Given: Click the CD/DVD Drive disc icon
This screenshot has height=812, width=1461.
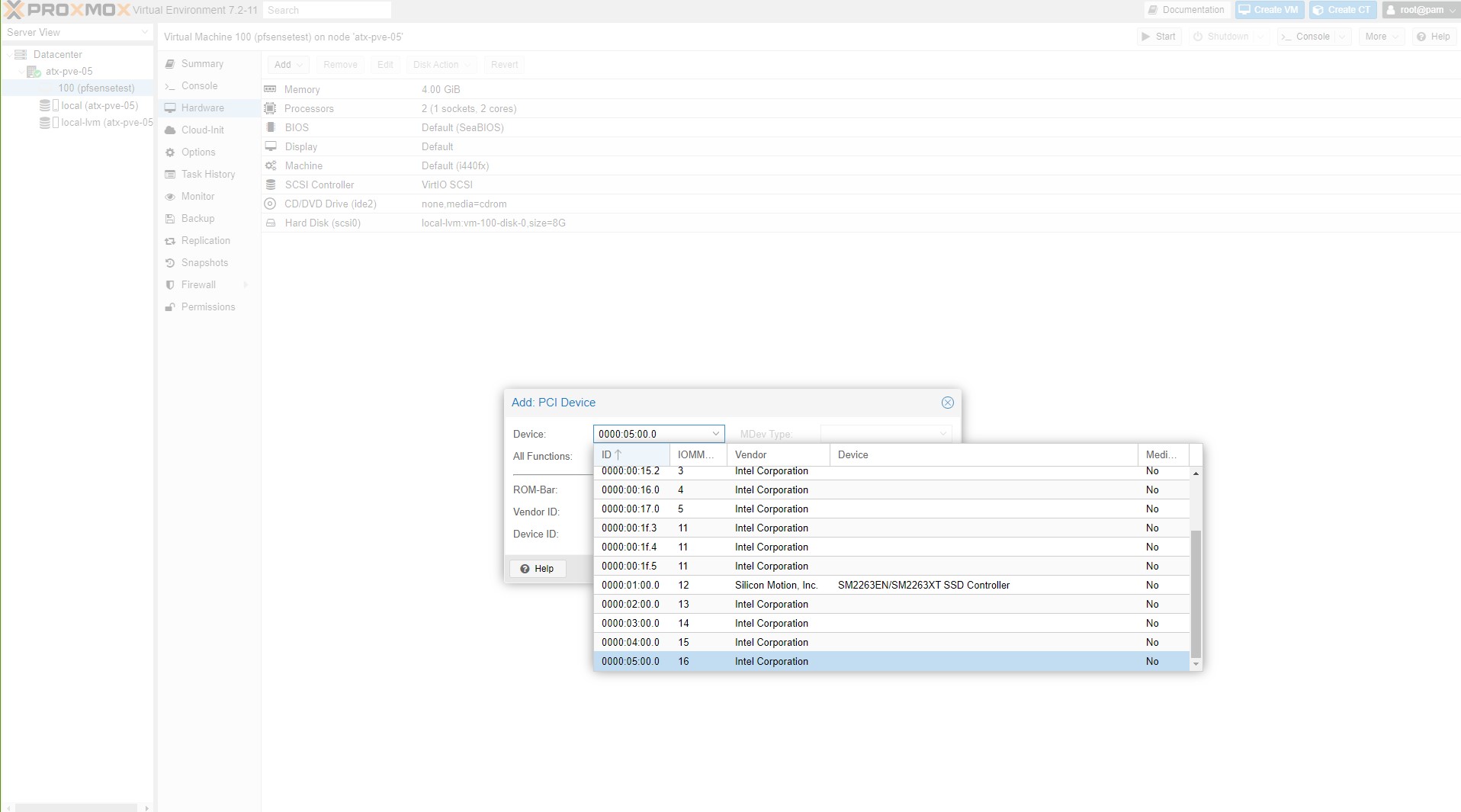Looking at the screenshot, I should (270, 204).
